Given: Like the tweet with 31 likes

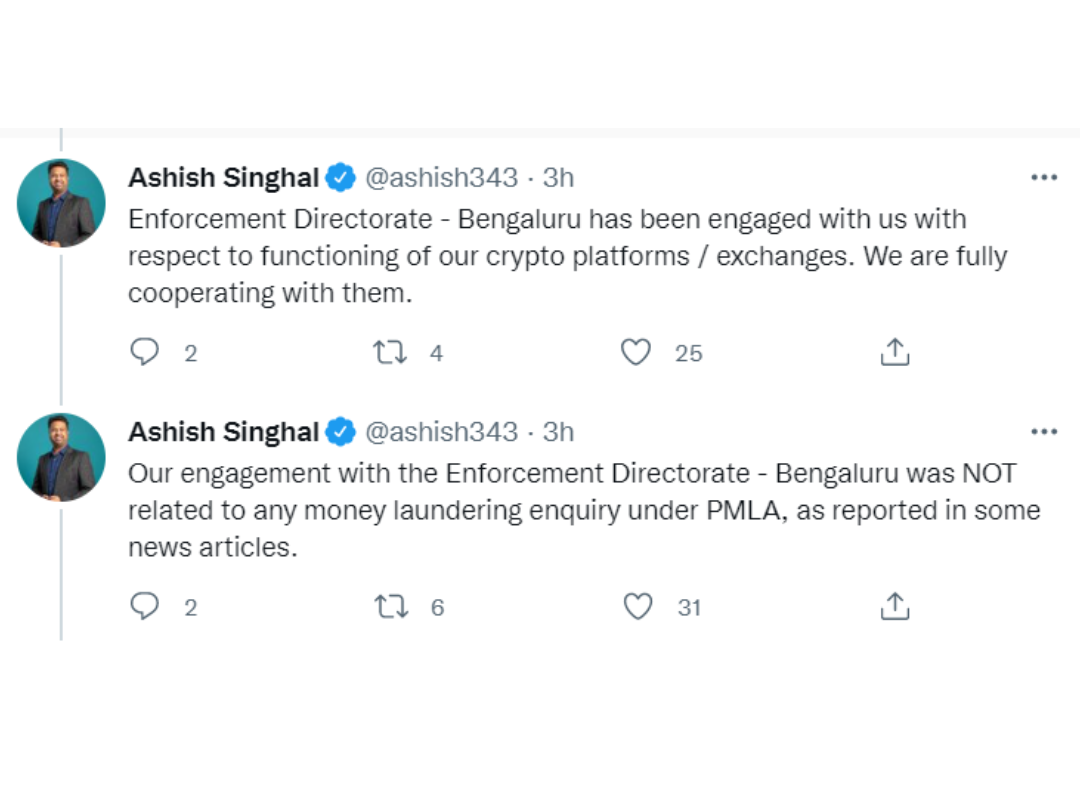Looking at the screenshot, I should (637, 606).
